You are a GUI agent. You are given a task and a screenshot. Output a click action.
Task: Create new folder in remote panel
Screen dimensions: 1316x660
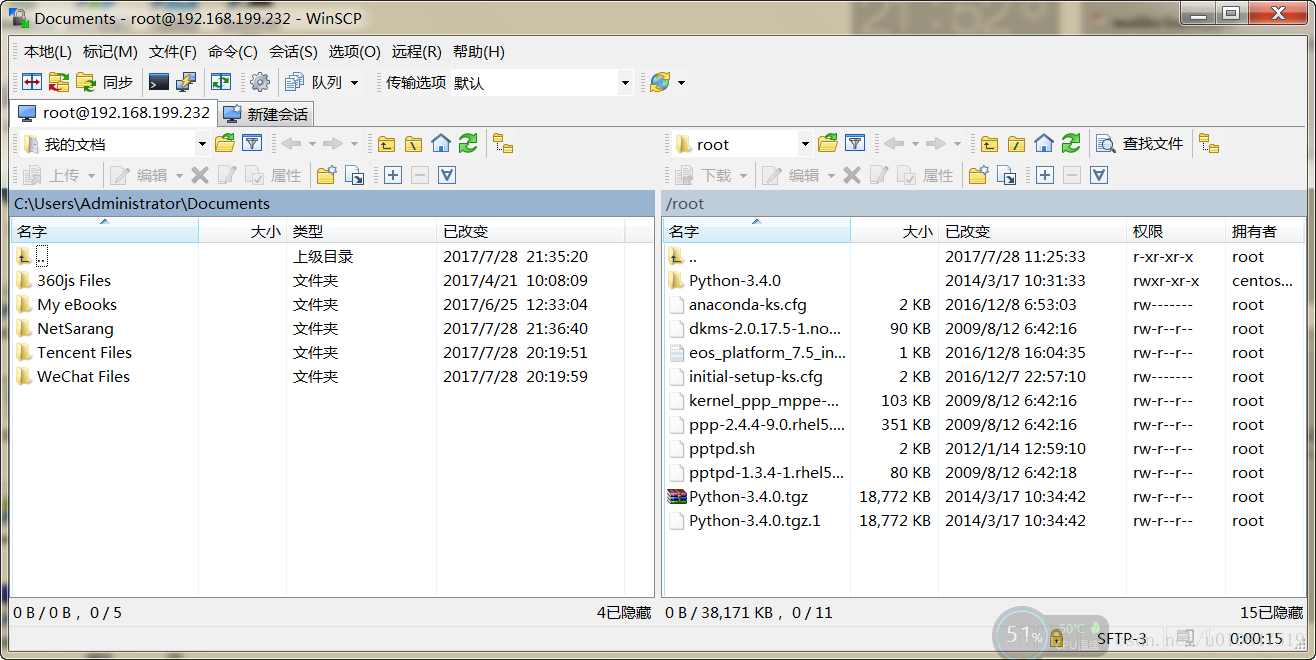coord(979,175)
